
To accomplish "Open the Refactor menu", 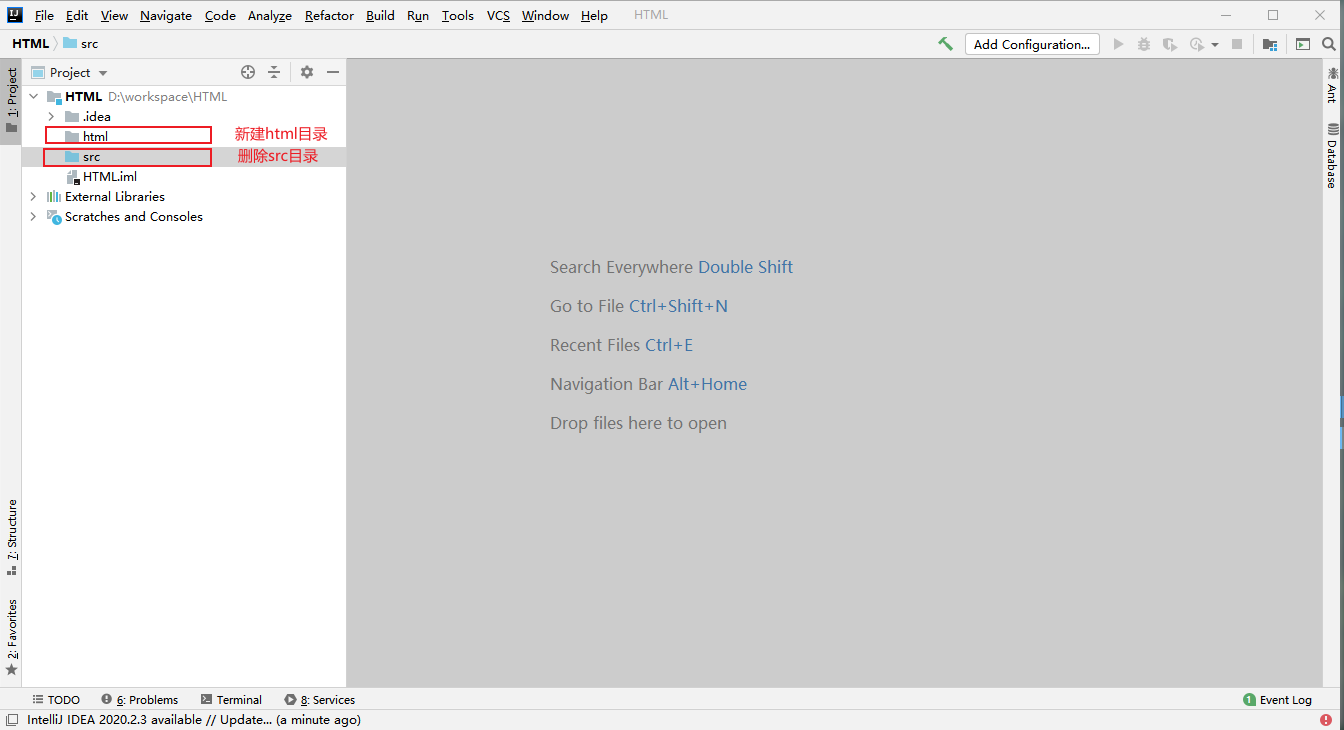I will pyautogui.click(x=329, y=15).
